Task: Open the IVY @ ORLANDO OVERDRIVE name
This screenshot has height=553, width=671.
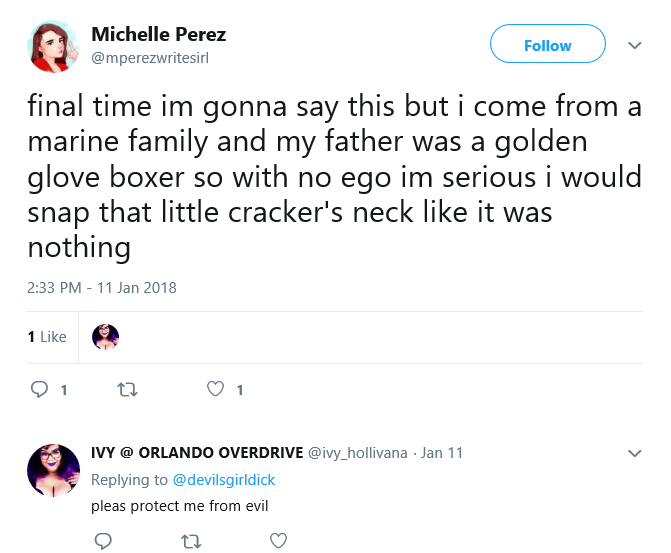Action: pyautogui.click(x=197, y=452)
